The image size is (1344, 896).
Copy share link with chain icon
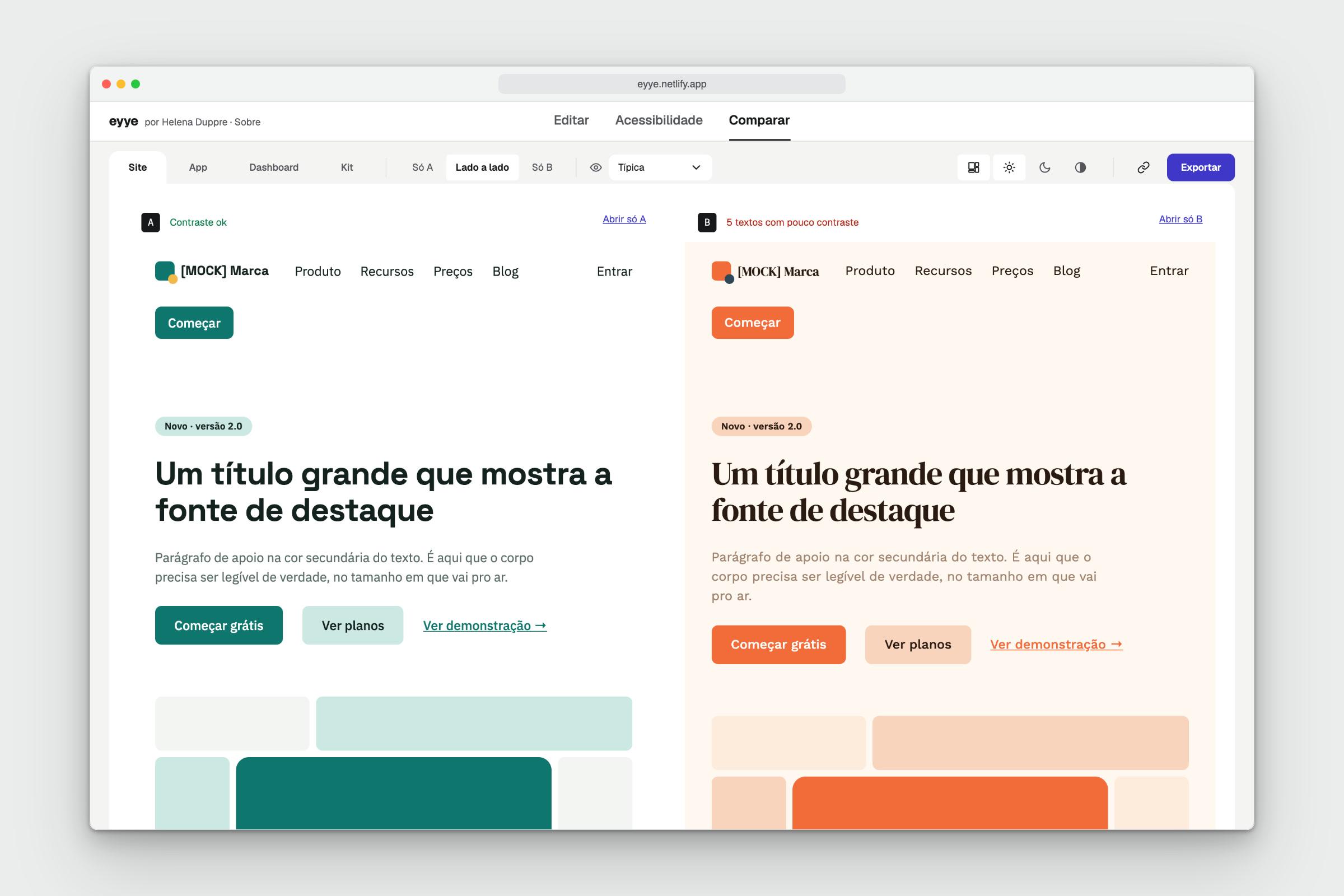tap(1143, 167)
